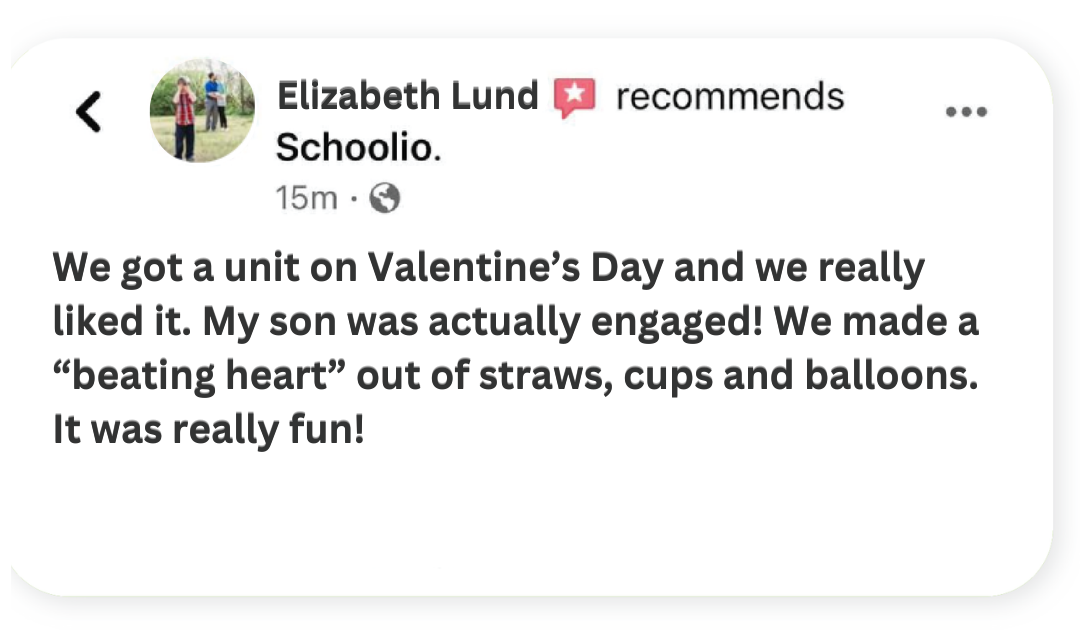Open Elizabeth Lund's round profile picture
The width and height of the screenshot is (1080, 637).
201,110
